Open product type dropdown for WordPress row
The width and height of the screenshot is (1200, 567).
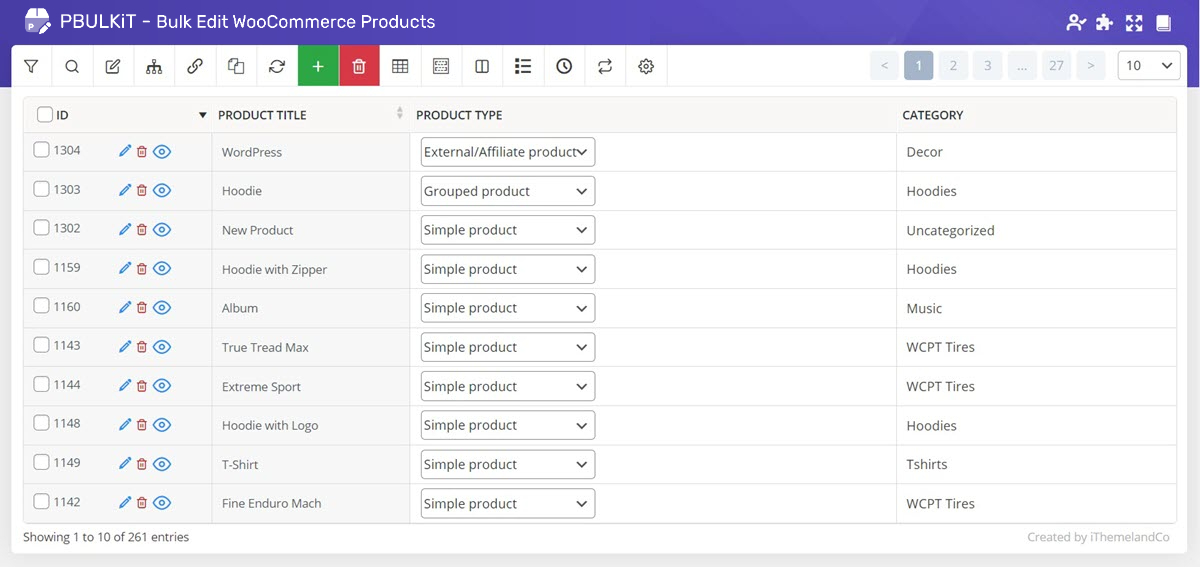[507, 152]
